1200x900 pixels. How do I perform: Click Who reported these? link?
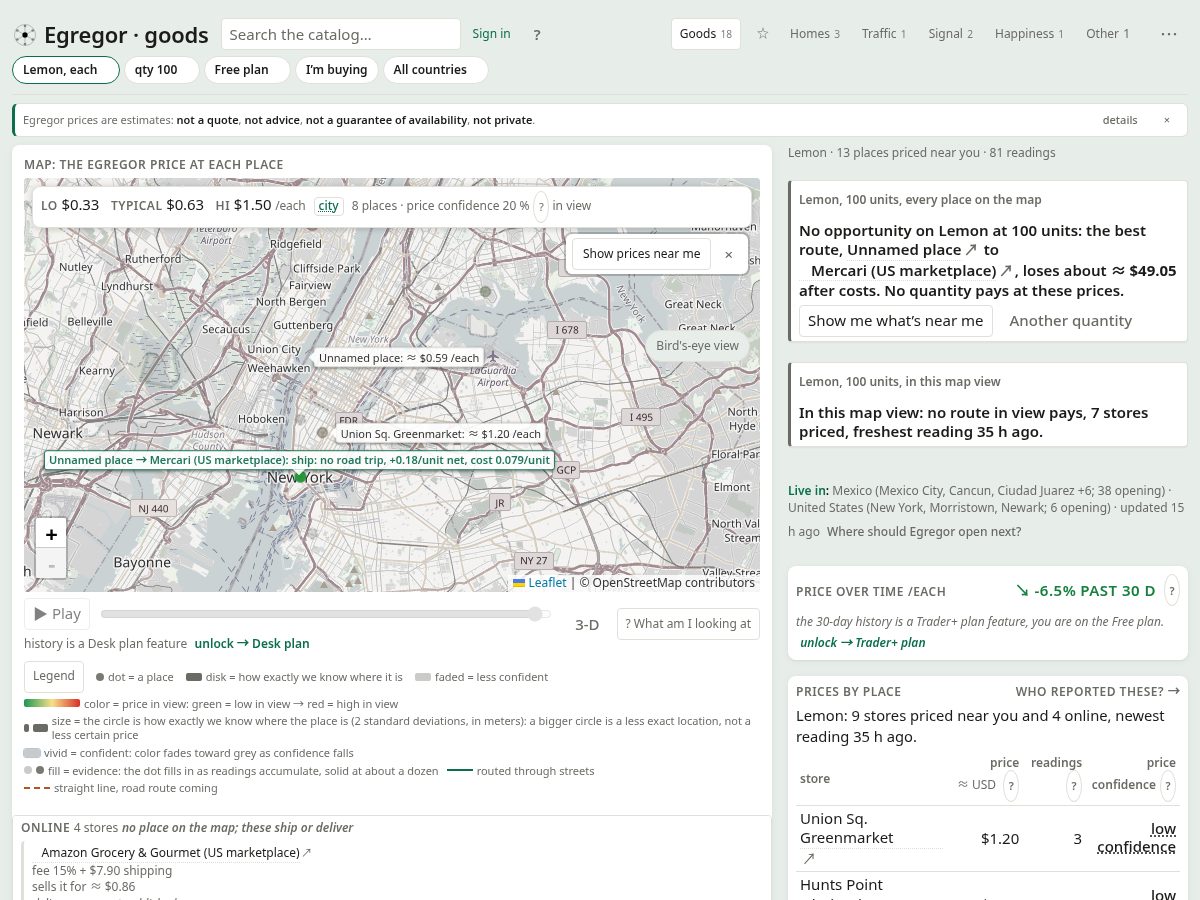1097,691
